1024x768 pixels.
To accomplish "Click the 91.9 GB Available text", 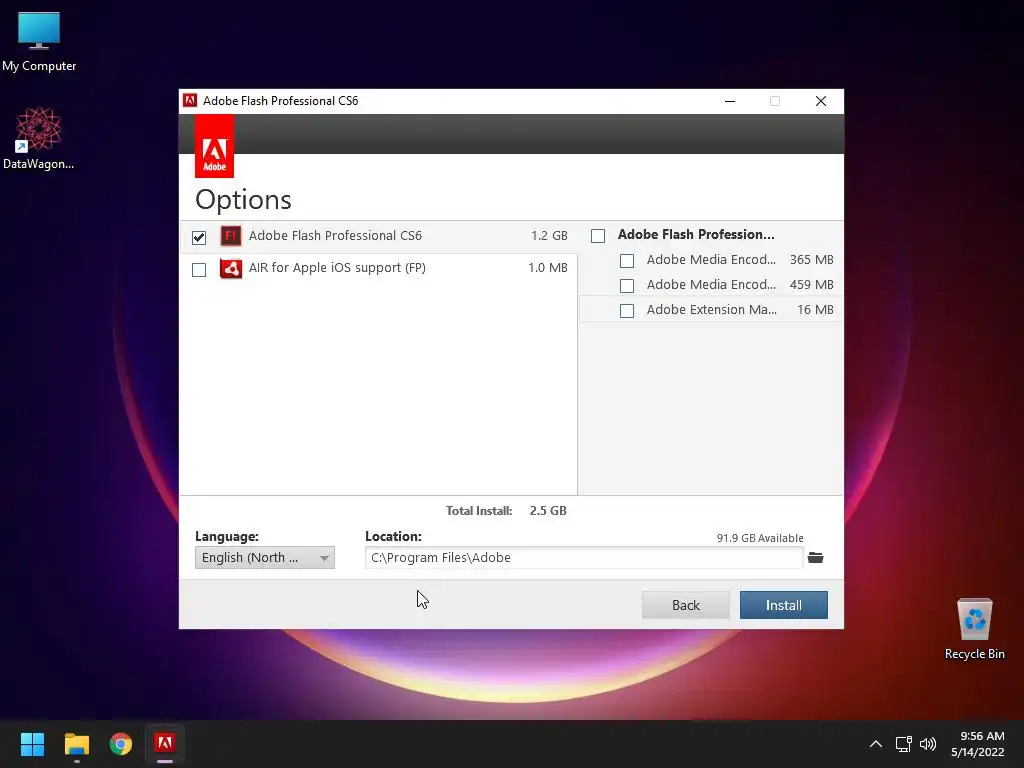I will 760,538.
